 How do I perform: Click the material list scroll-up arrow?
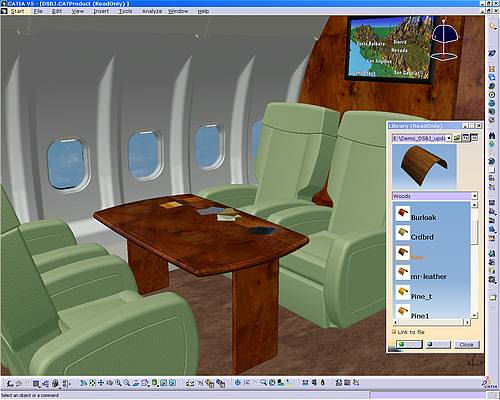[475, 205]
